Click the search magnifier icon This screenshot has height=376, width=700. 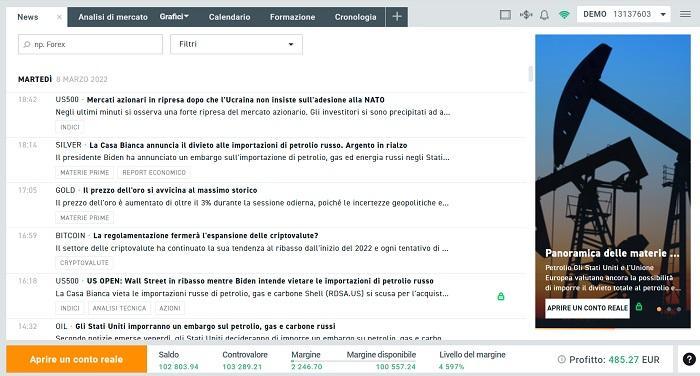[x=27, y=44]
